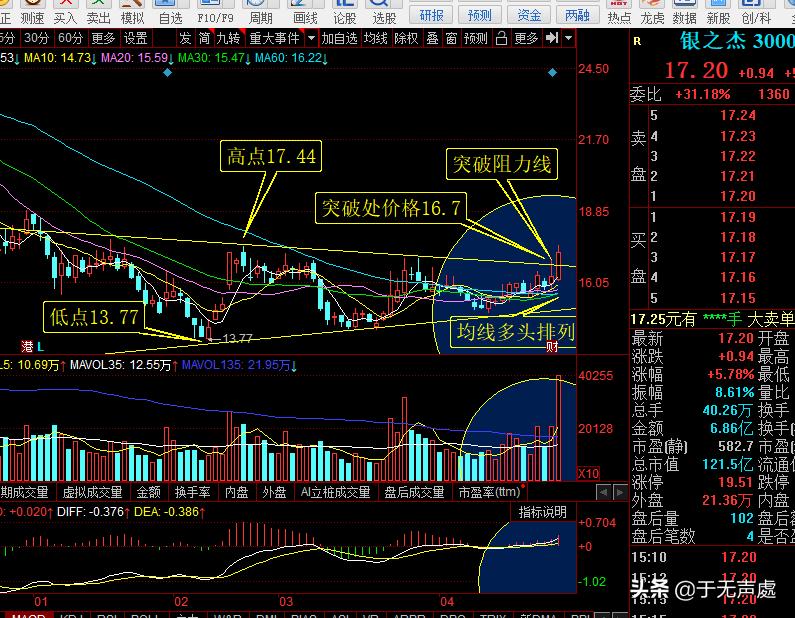This screenshot has height=618, width=795.
Task: Click the 17.25元有 大卖单 notice
Action: pyautogui.click(x=712, y=319)
